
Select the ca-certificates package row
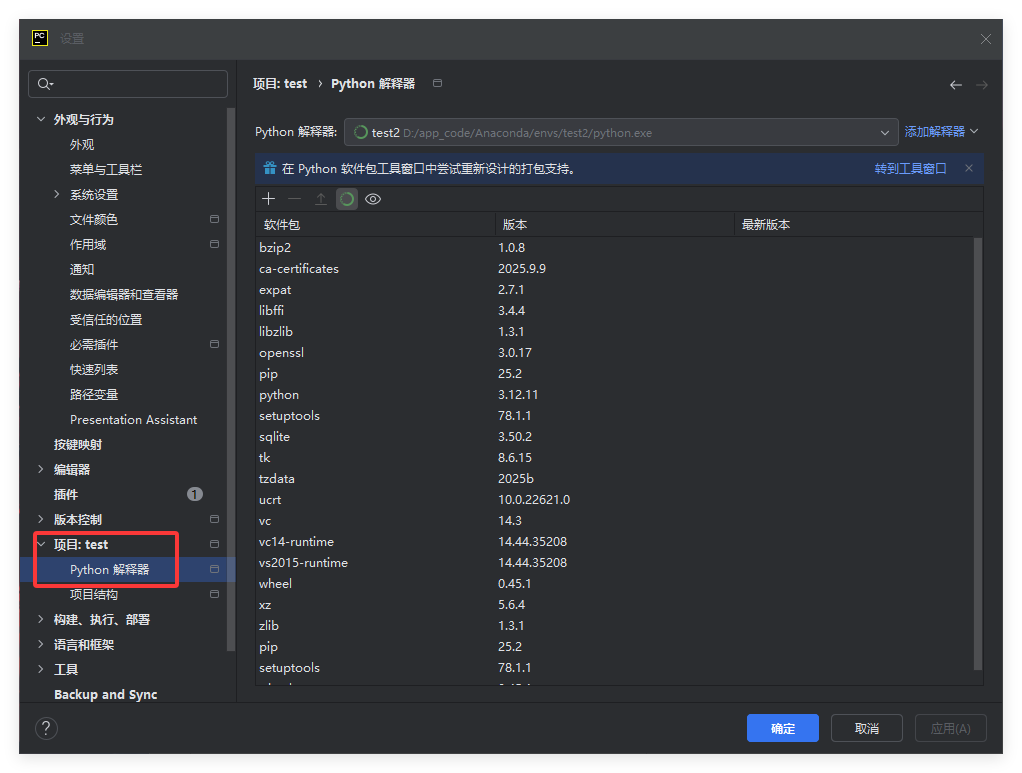615,269
